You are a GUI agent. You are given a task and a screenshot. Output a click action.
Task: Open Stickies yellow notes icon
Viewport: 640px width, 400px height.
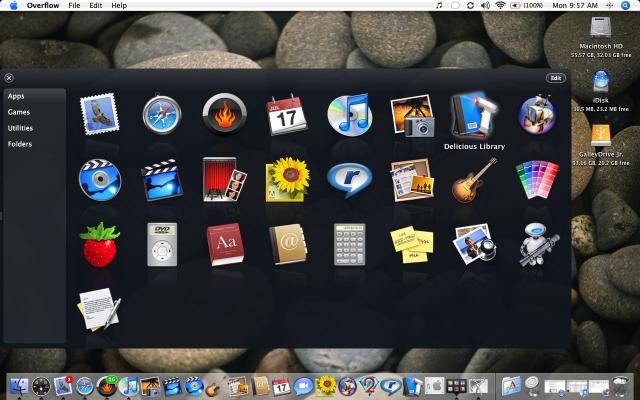coord(411,244)
